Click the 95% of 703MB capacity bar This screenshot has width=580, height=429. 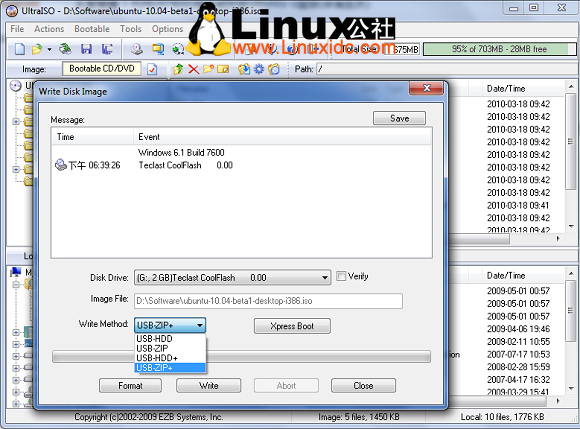499,49
